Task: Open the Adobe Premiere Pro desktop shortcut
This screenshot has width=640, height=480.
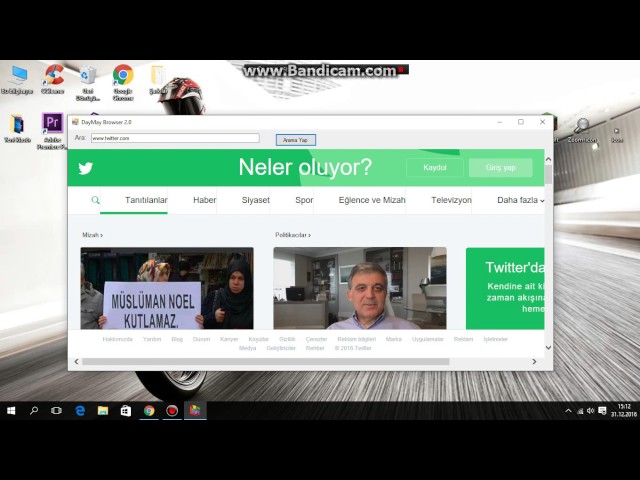Action: tap(52, 131)
